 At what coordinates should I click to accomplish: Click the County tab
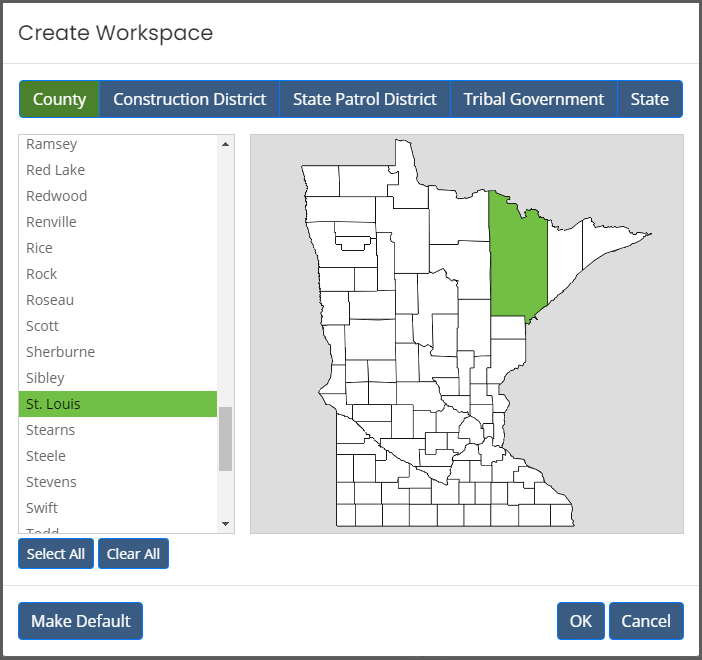click(59, 100)
